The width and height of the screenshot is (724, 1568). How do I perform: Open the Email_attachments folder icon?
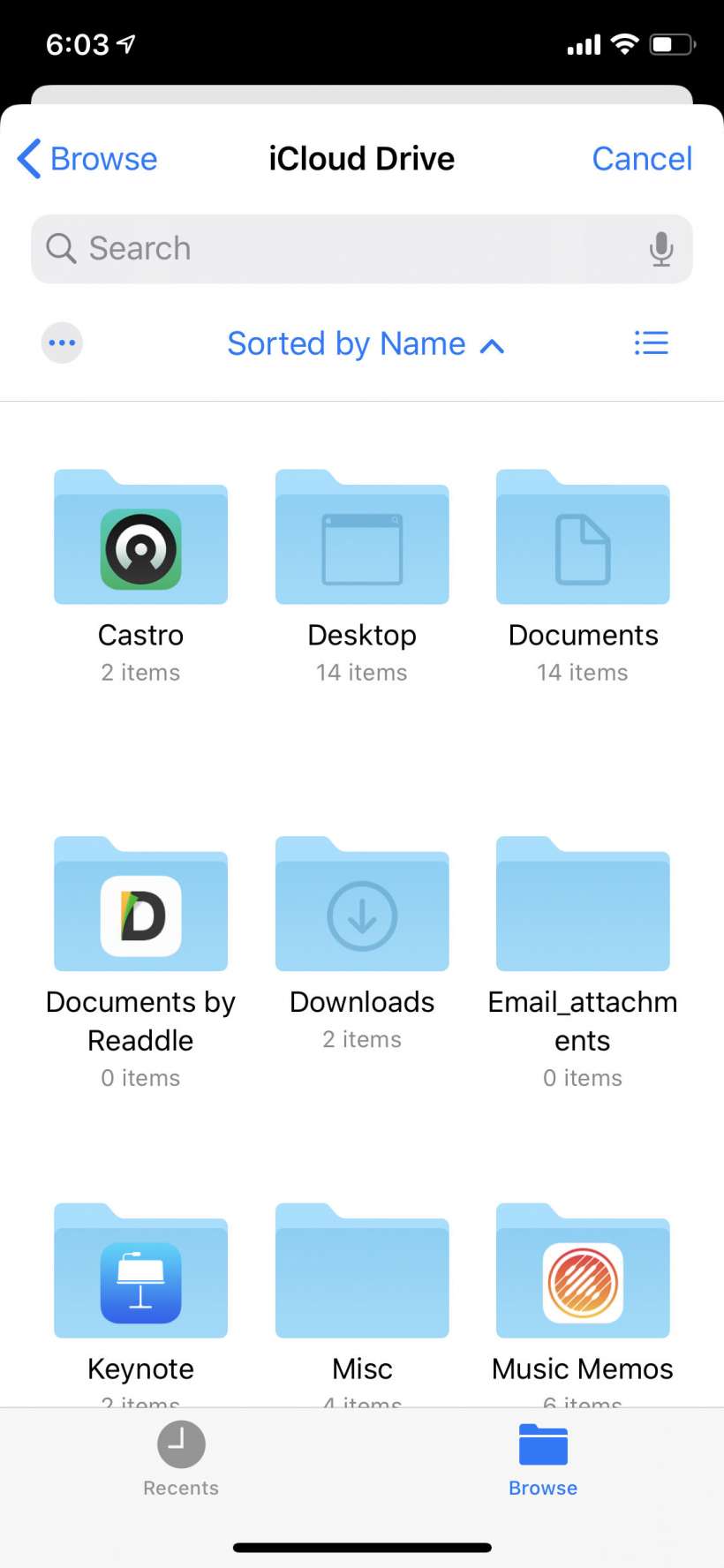coord(583,903)
